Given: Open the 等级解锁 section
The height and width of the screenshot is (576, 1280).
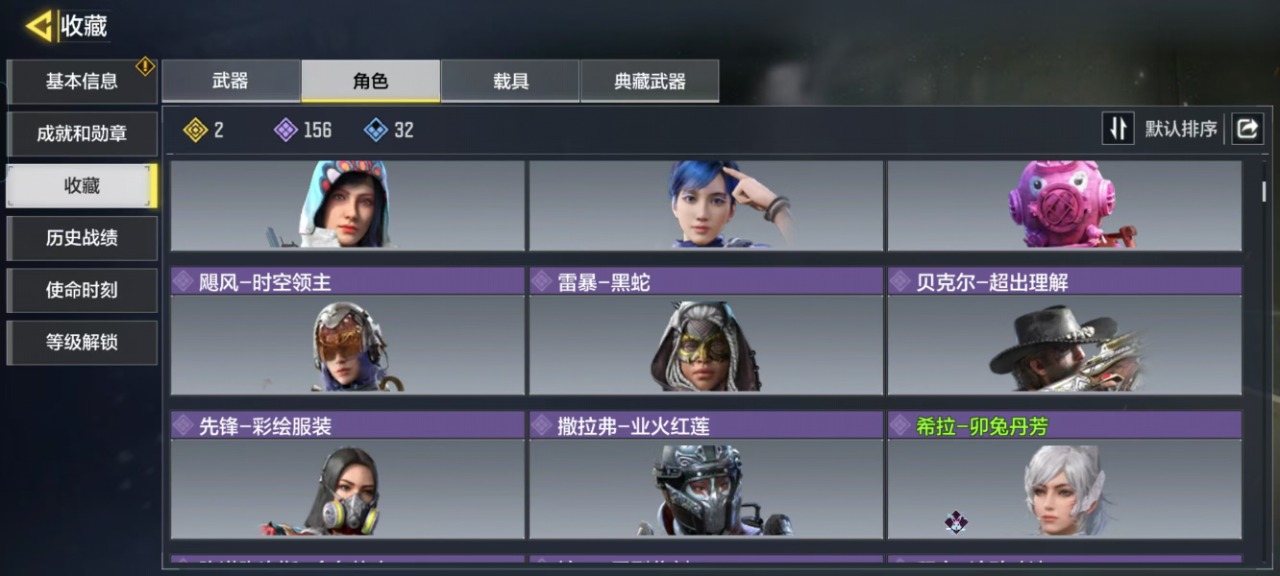Looking at the screenshot, I should click(82, 342).
